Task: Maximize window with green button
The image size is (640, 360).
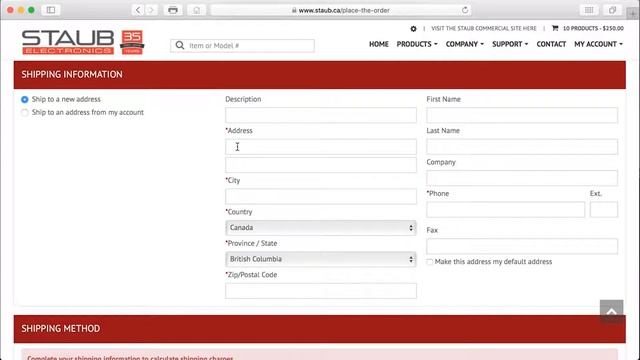Action: pos(31,10)
